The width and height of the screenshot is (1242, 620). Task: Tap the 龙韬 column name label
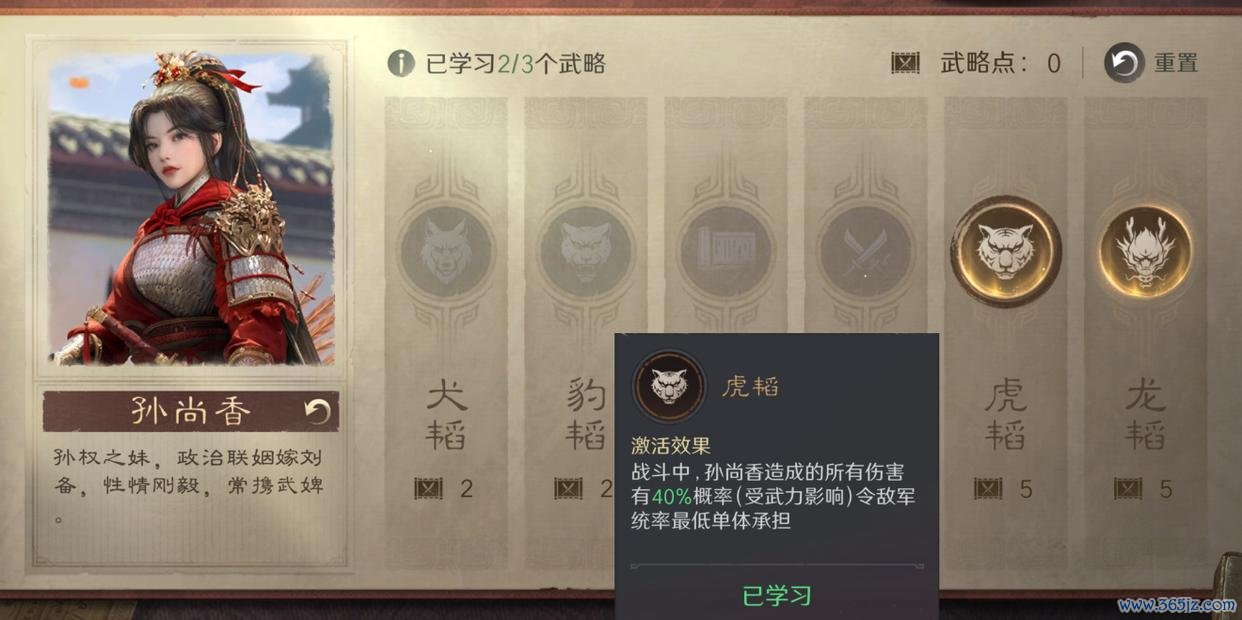point(1145,415)
